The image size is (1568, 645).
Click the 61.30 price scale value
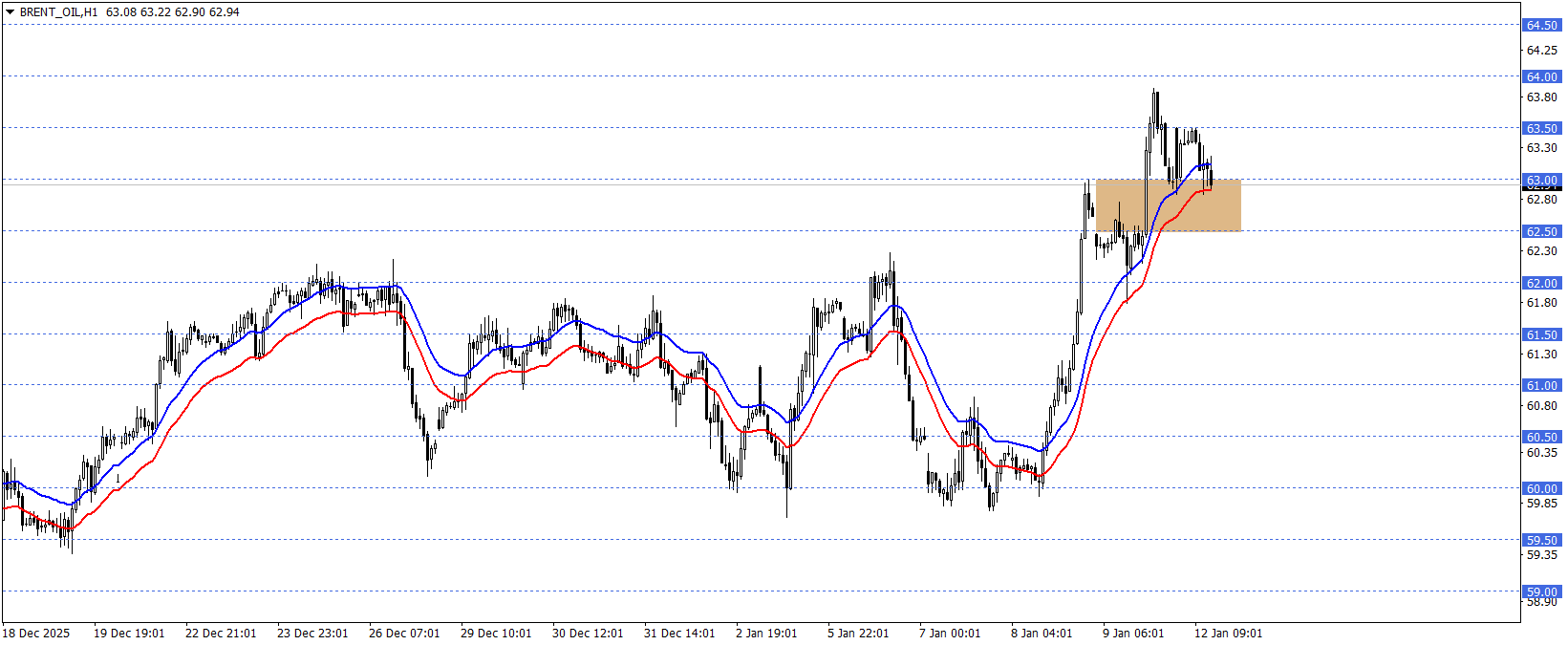(1541, 355)
